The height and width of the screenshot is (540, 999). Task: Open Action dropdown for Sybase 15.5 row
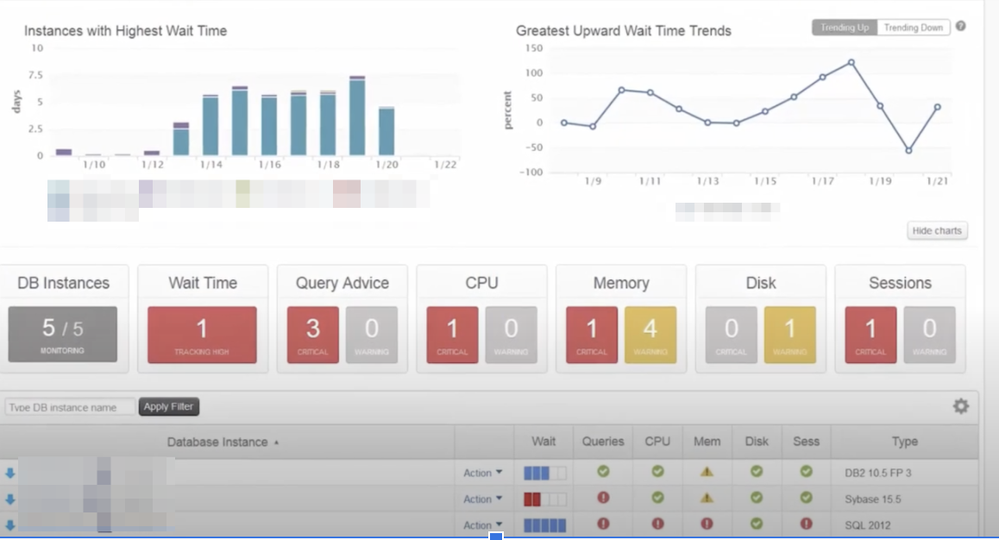tap(482, 499)
